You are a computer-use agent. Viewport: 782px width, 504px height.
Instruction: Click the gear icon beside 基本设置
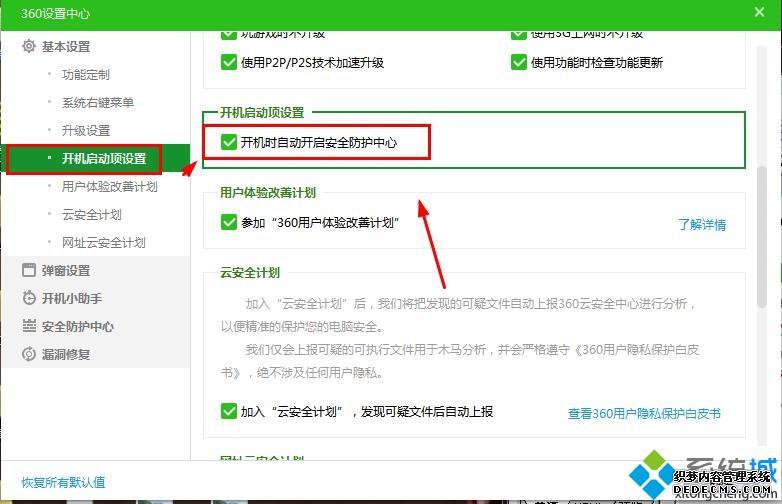pyautogui.click(x=29, y=46)
